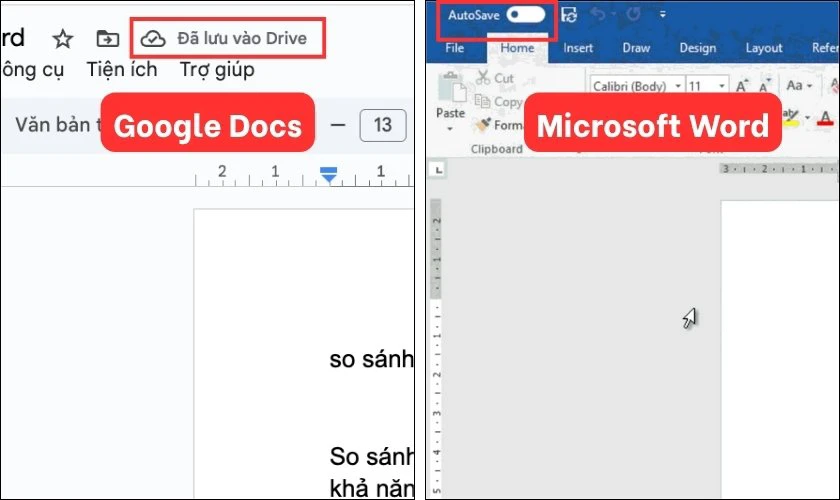
Task: Open the 'Văn bản' paragraph style dropdown
Action: [x=58, y=125]
